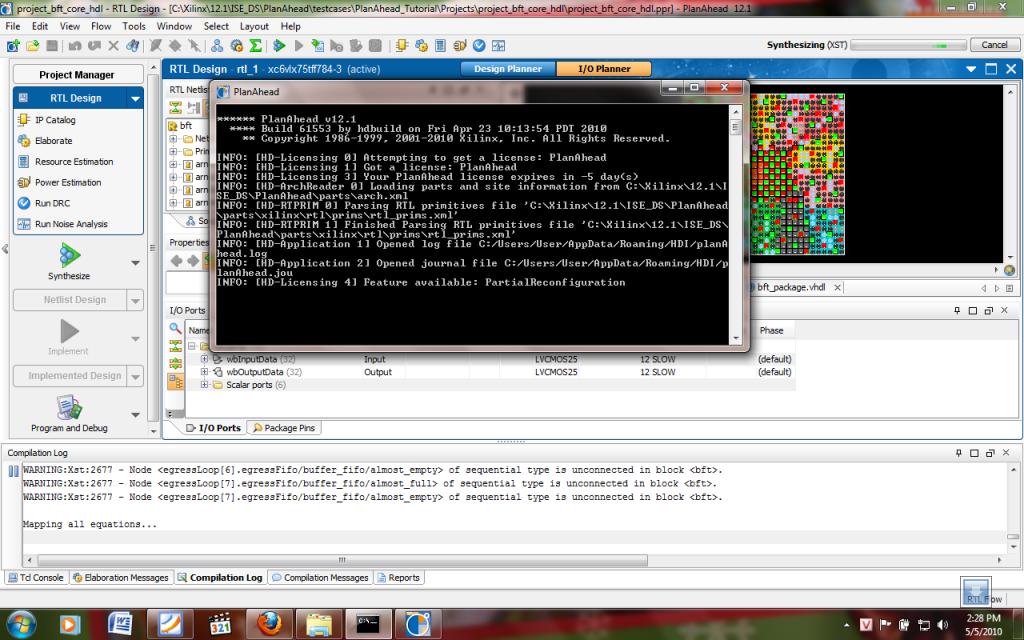Pin the Compilation Log panel
Screen dimensions: 1024x640
click(x=958, y=453)
